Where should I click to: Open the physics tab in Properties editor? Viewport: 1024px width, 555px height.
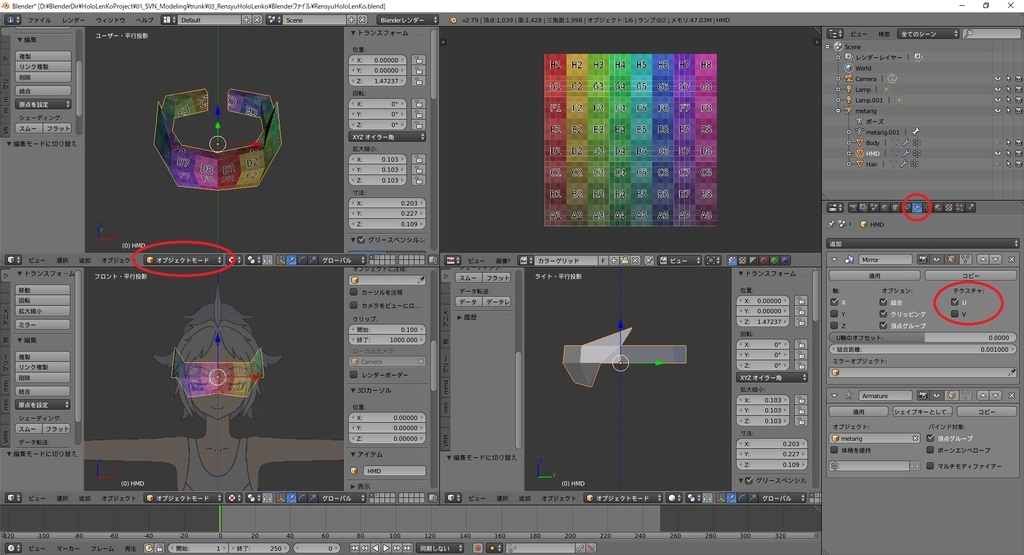[970, 208]
